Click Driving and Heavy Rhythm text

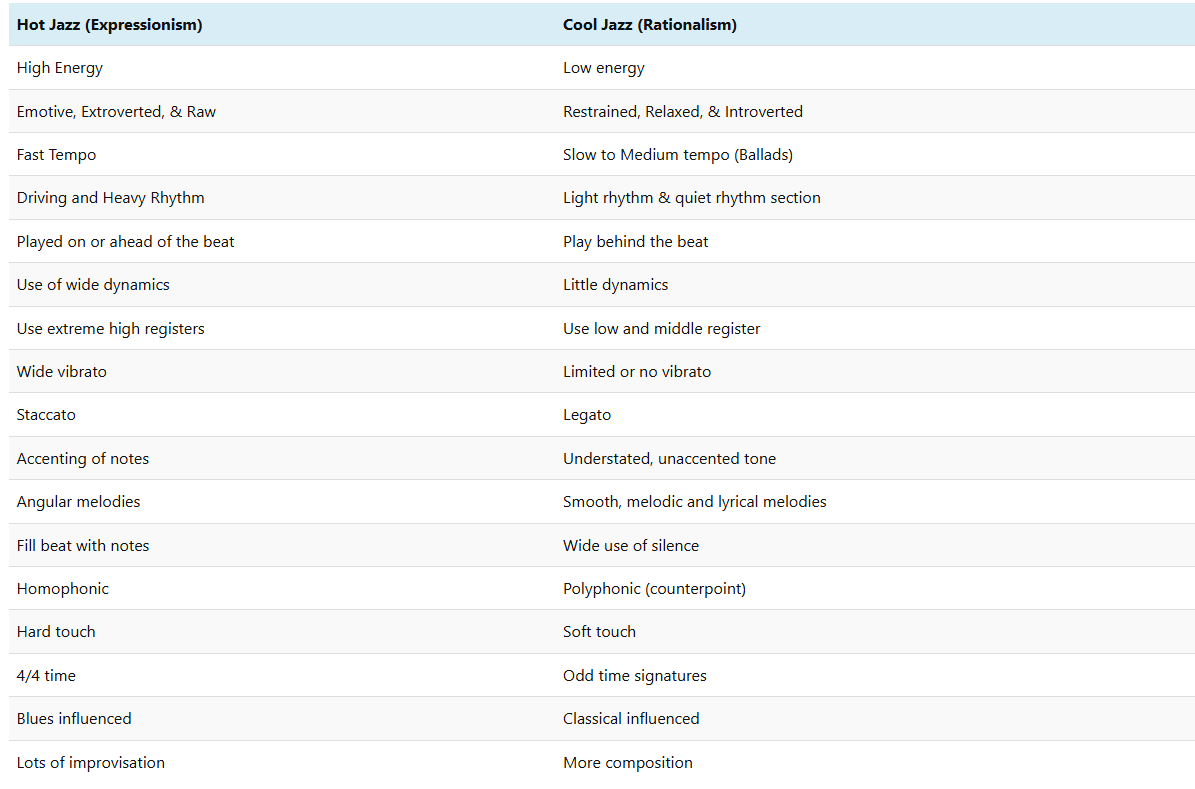110,198
